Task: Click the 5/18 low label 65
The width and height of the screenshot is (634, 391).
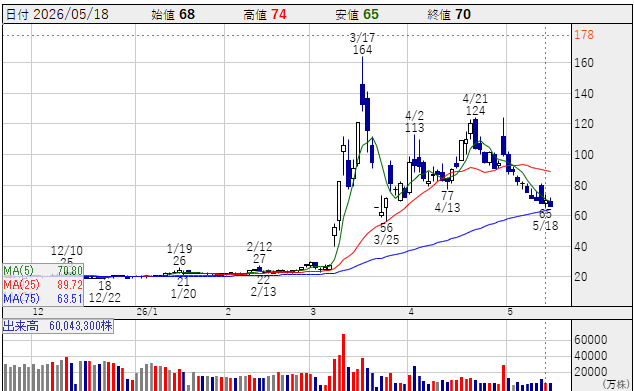Action: pos(545,214)
